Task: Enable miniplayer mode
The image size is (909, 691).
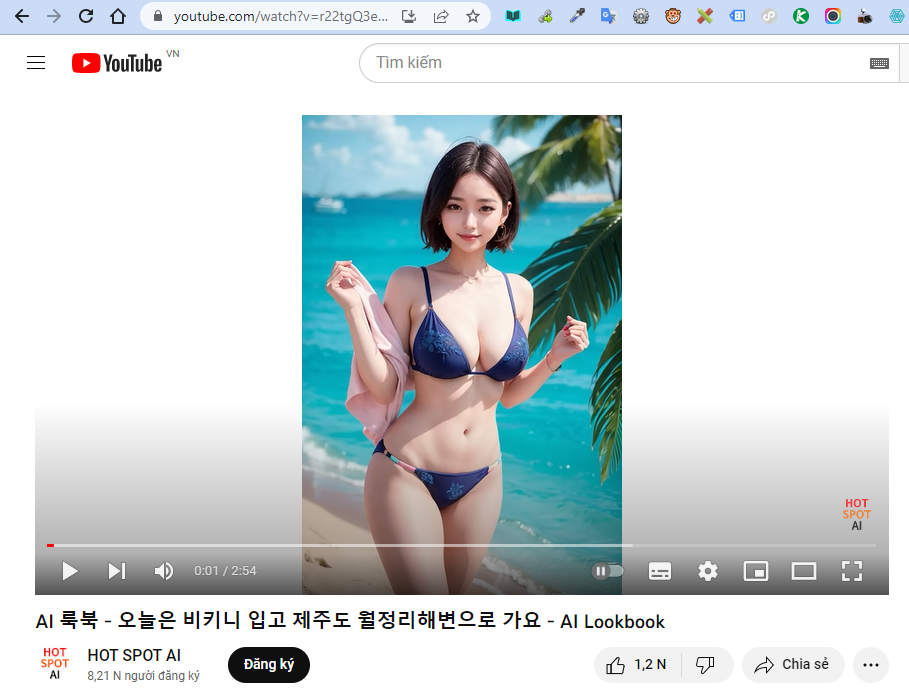Action: point(756,571)
